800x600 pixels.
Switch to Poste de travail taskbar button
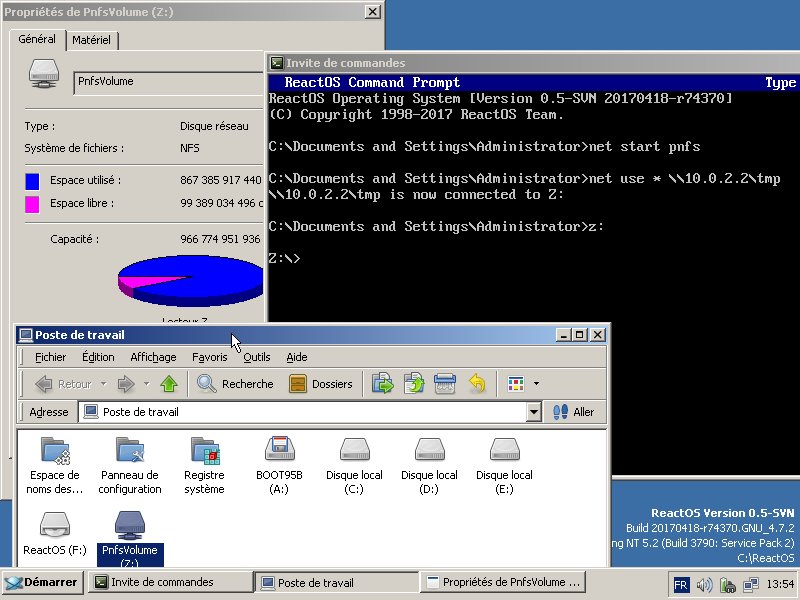coord(337,582)
